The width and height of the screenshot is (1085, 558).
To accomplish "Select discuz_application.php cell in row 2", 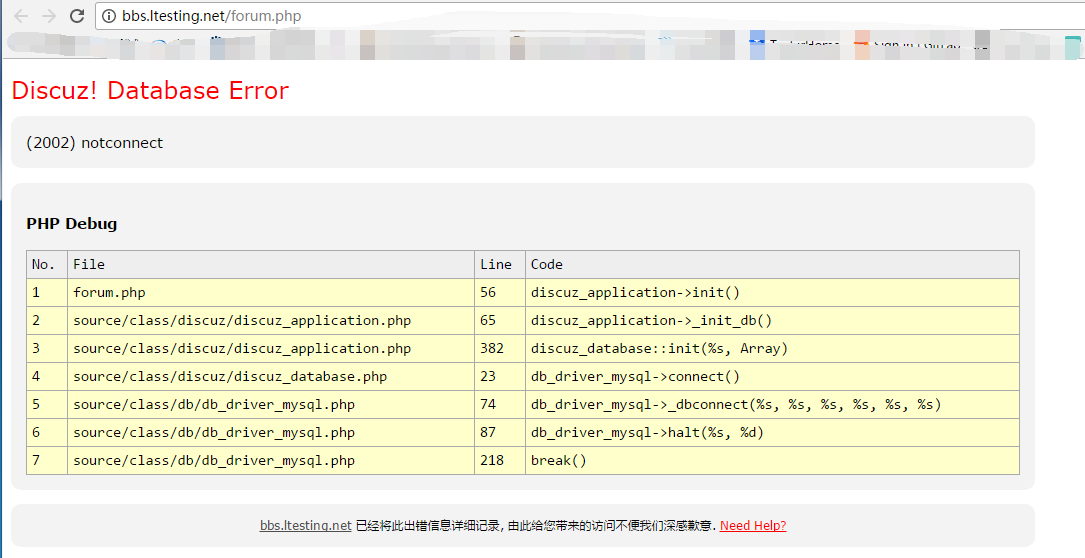I will pos(271,321).
